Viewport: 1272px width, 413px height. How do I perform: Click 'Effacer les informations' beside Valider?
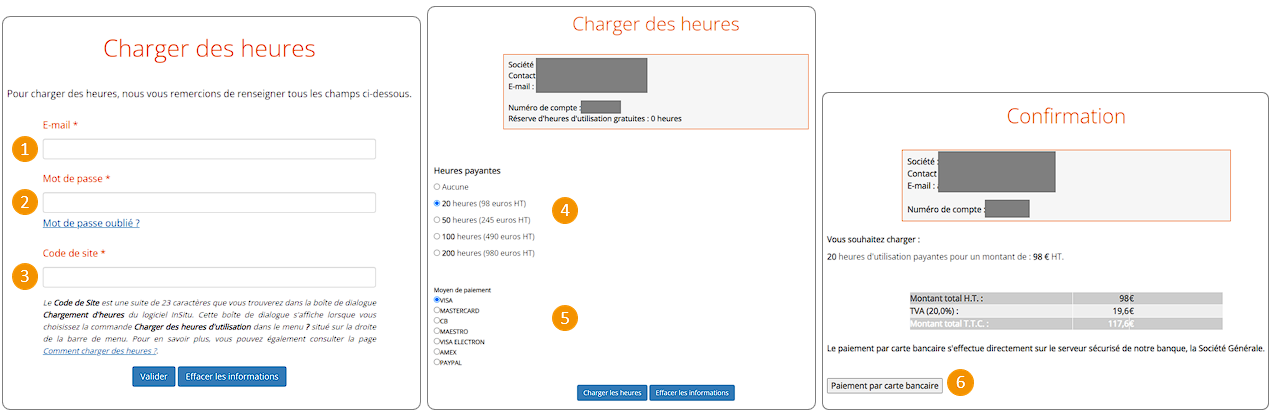(232, 376)
